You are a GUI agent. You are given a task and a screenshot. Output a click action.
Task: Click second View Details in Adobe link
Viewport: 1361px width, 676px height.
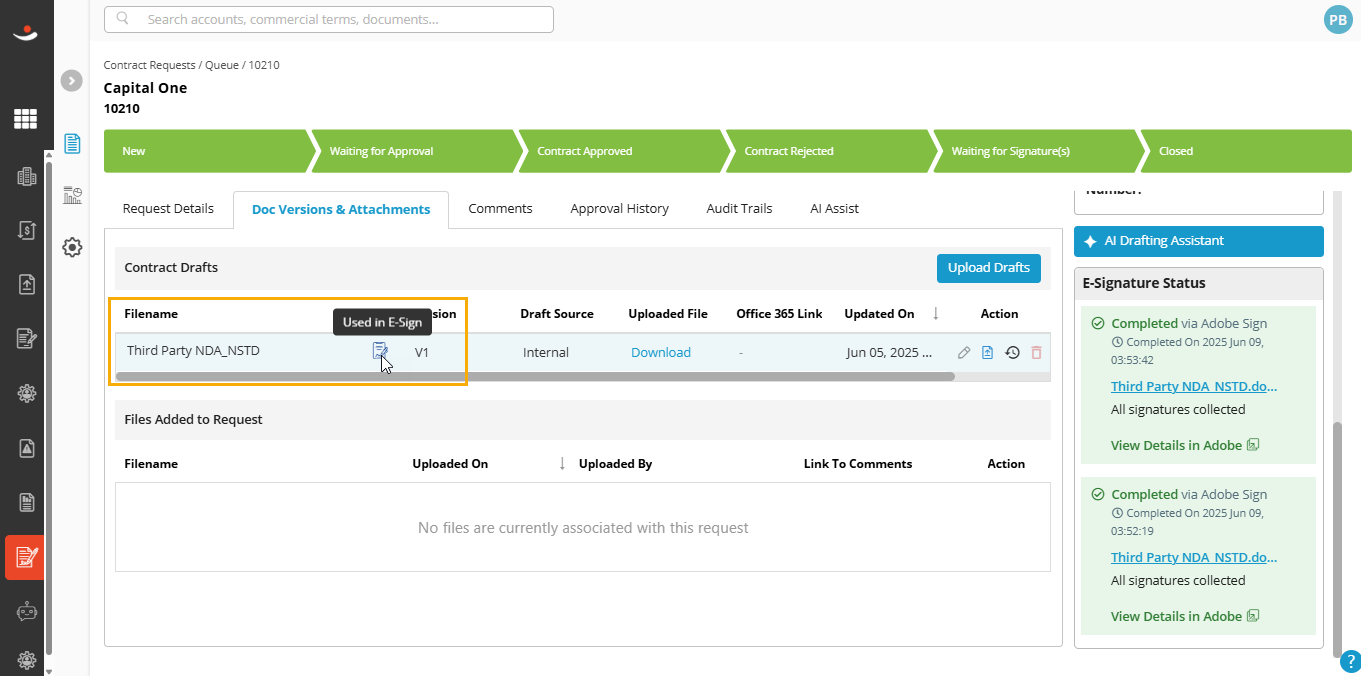coord(1185,616)
